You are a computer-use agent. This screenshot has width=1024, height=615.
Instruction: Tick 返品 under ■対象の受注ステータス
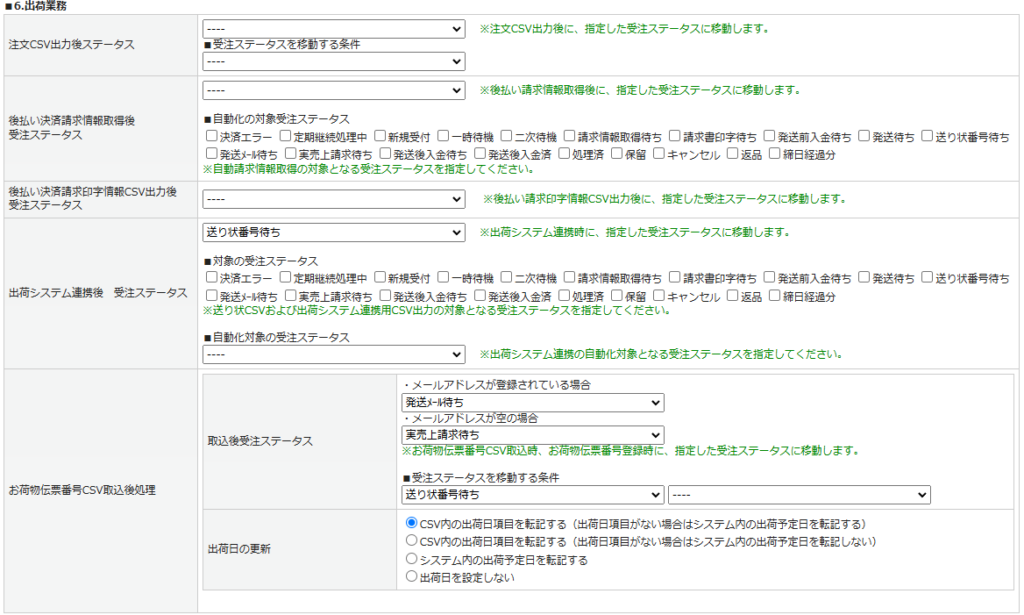tap(733, 296)
